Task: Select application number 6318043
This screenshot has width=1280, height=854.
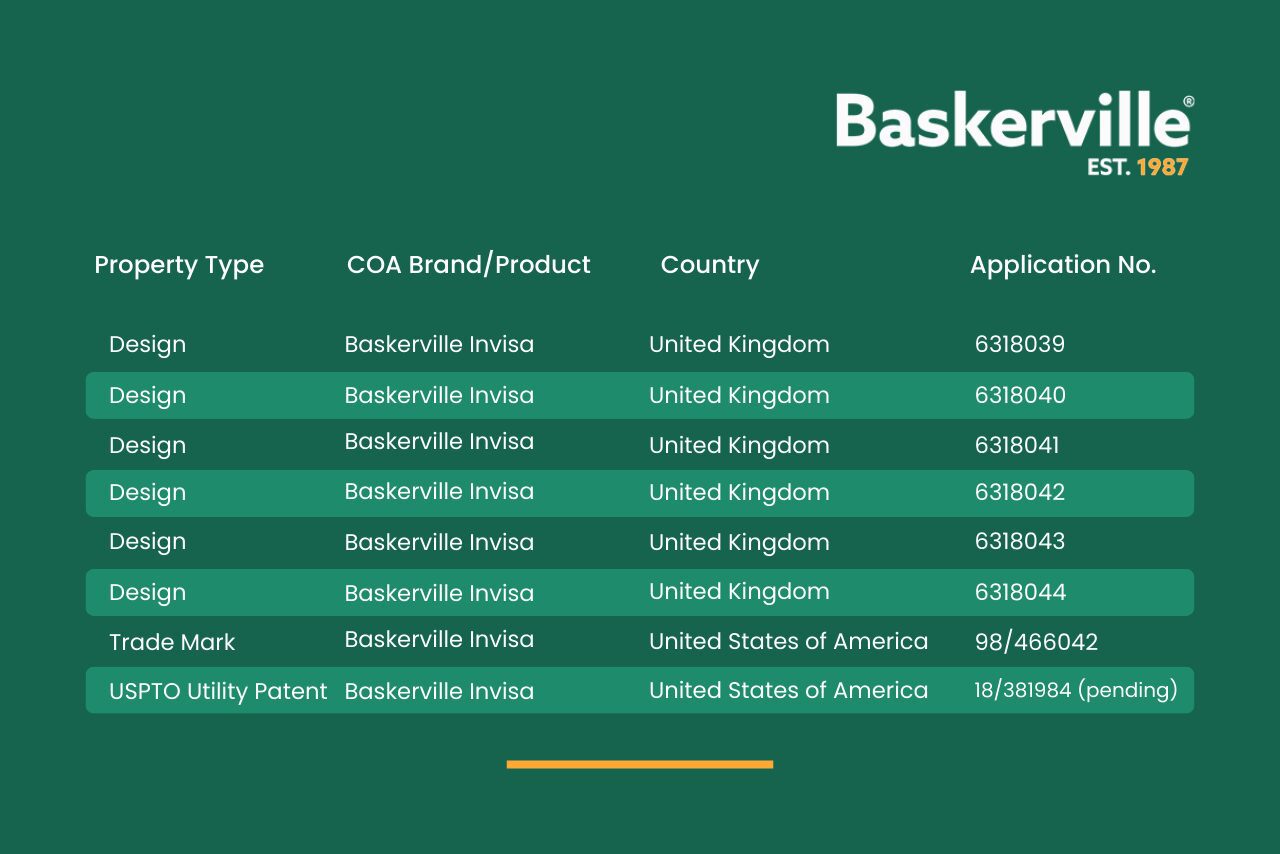Action: [x=1019, y=542]
